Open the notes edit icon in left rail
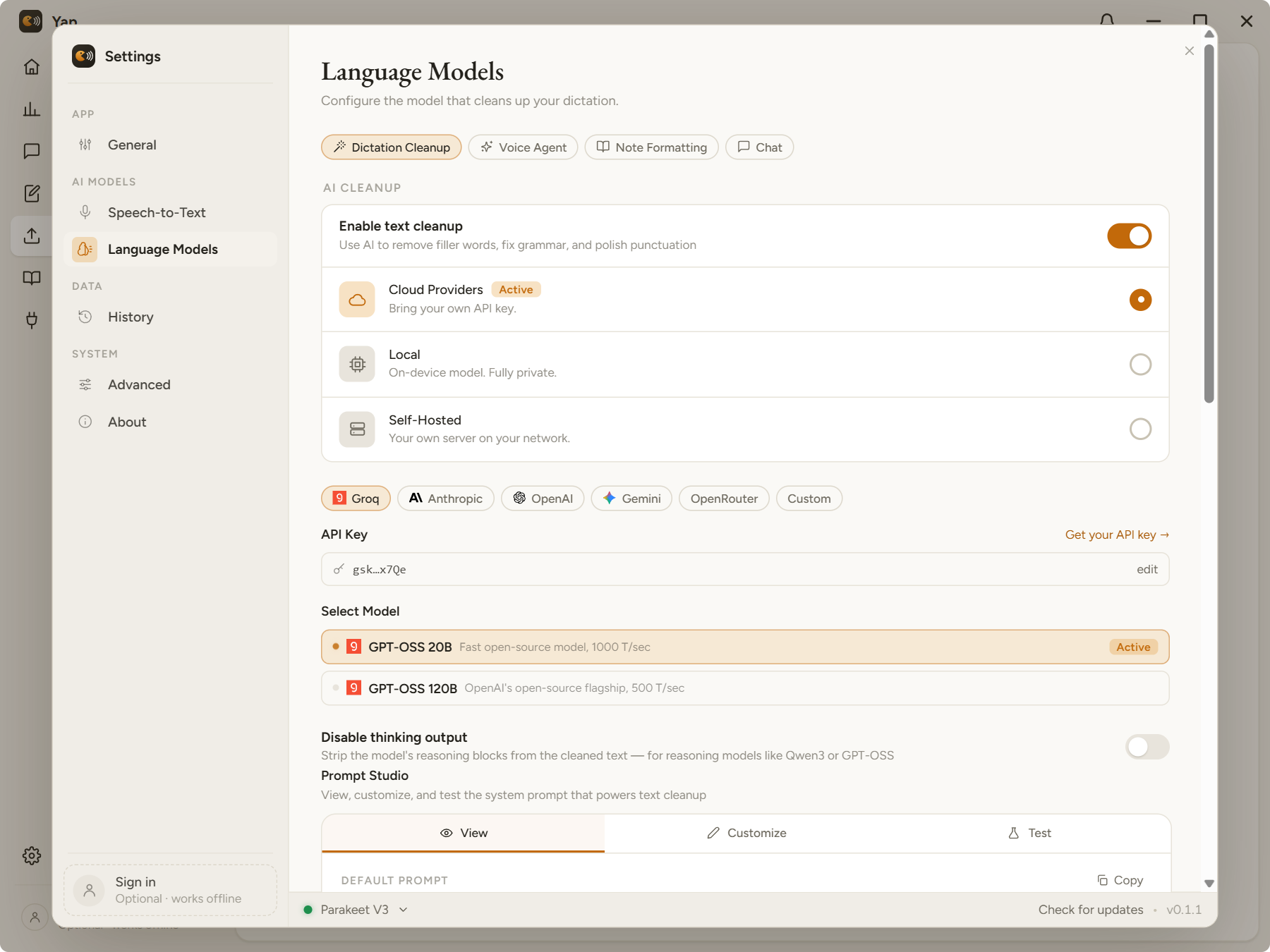This screenshot has height=952, width=1270. pyautogui.click(x=32, y=193)
